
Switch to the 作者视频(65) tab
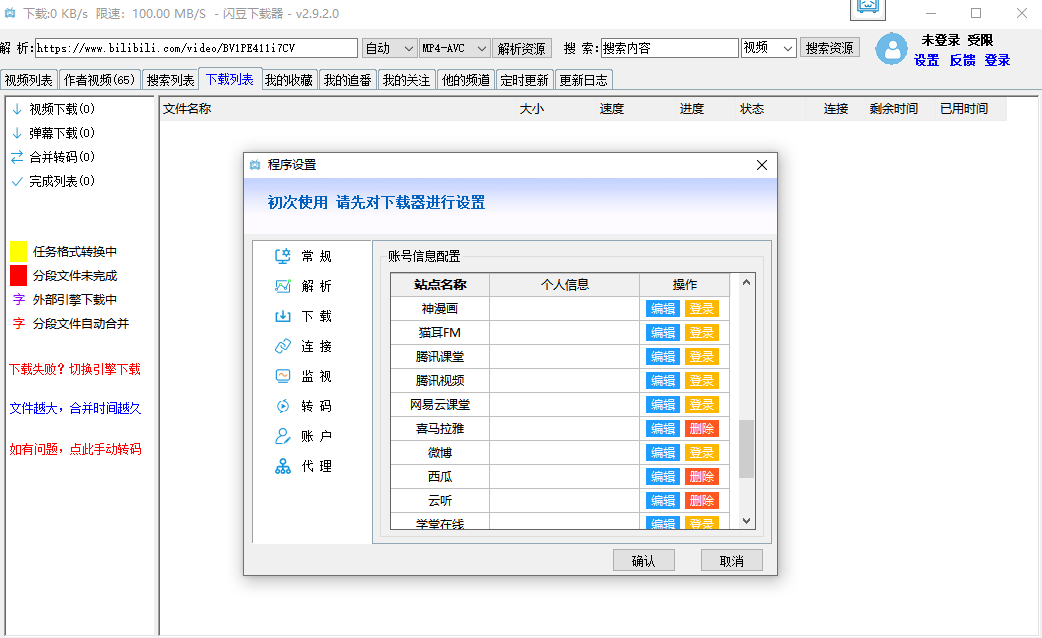tap(100, 80)
